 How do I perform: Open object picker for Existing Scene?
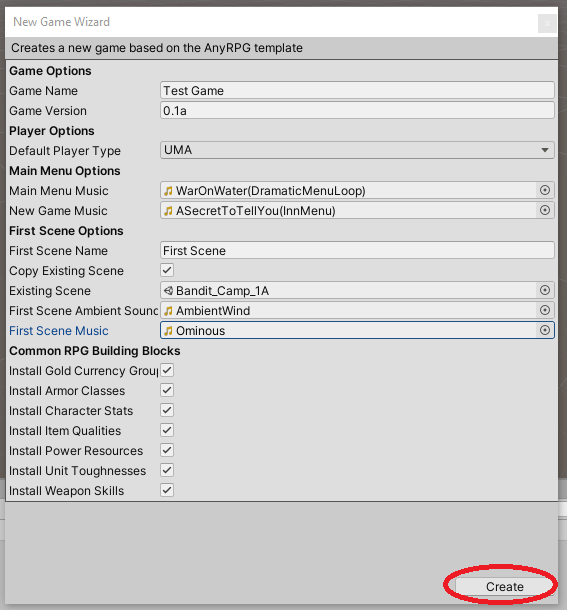pos(545,290)
